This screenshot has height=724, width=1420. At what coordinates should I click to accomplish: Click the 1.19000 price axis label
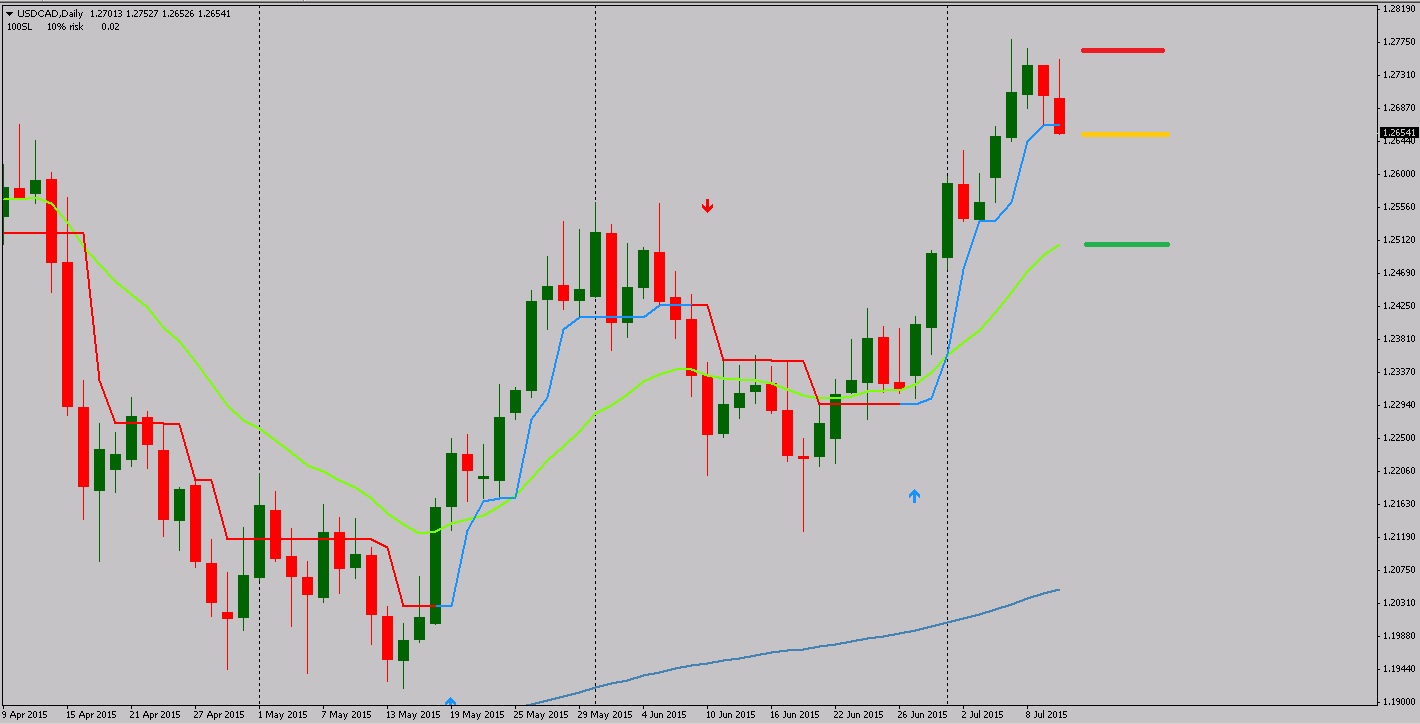1400,702
